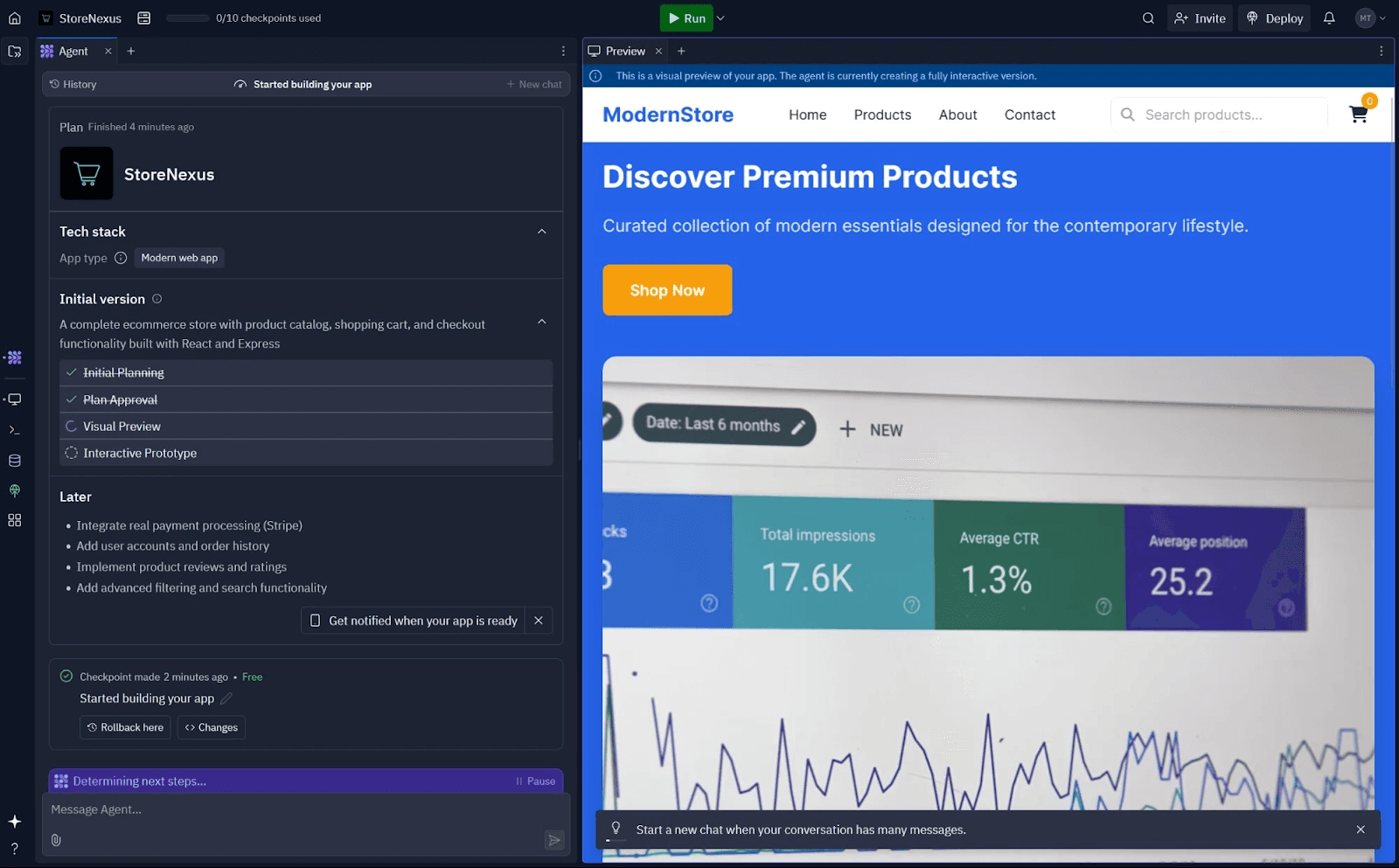Click the edit pencil beside checkpoint title

[226, 698]
